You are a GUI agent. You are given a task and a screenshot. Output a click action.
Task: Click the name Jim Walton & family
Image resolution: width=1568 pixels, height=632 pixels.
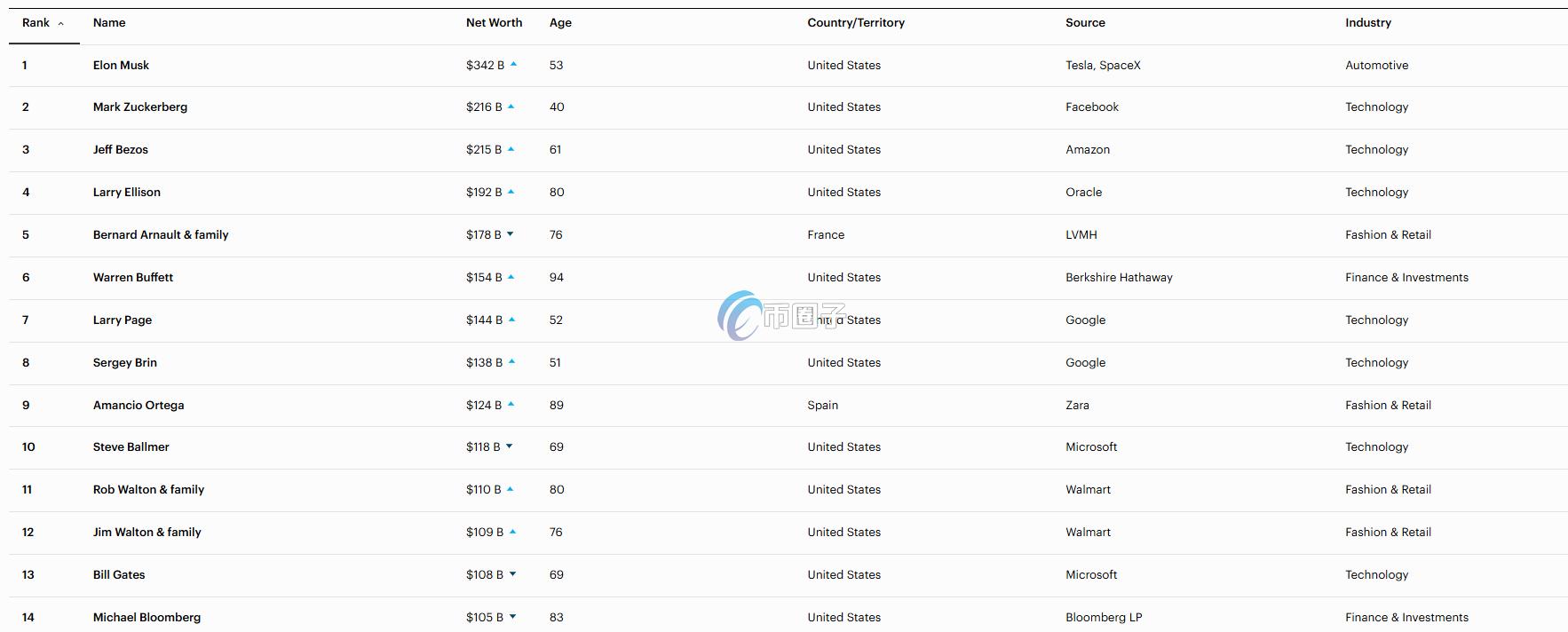(x=147, y=533)
